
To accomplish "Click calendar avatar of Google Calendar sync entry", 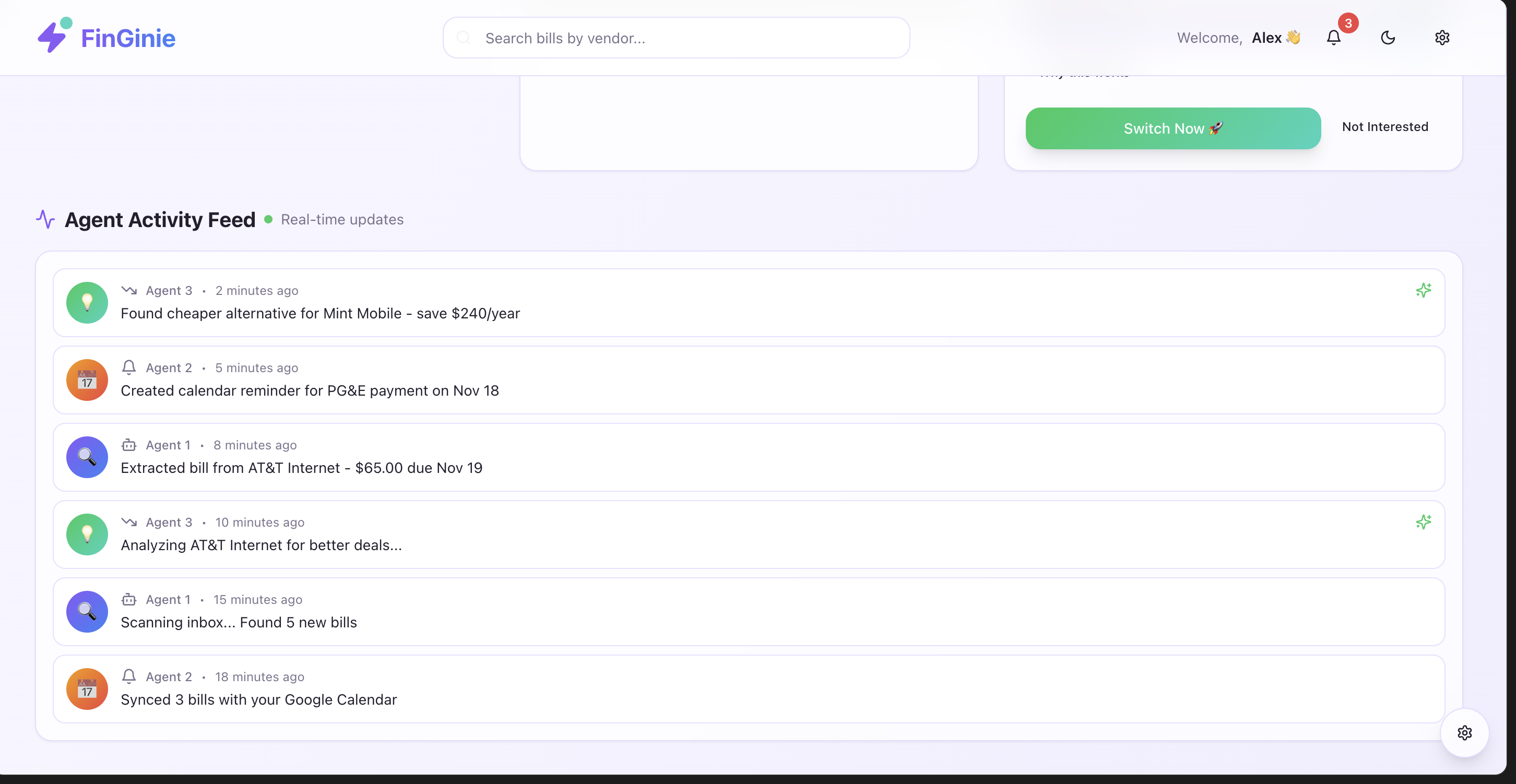I will (x=87, y=688).
